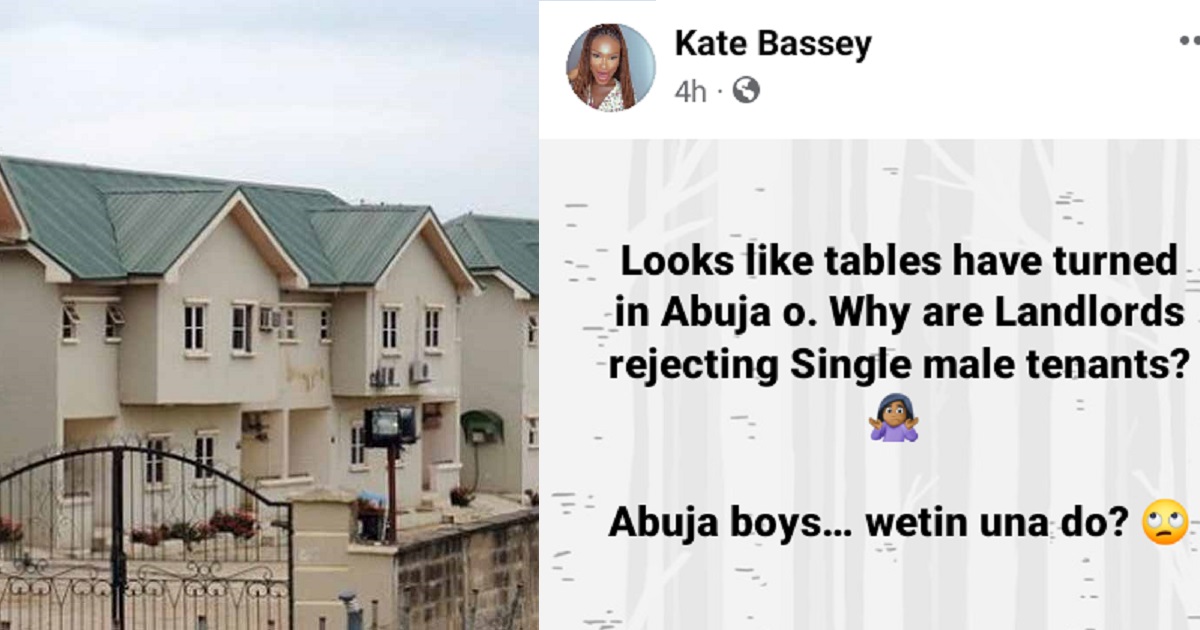
Task: Click the 4h post timestamp
Action: [690, 92]
